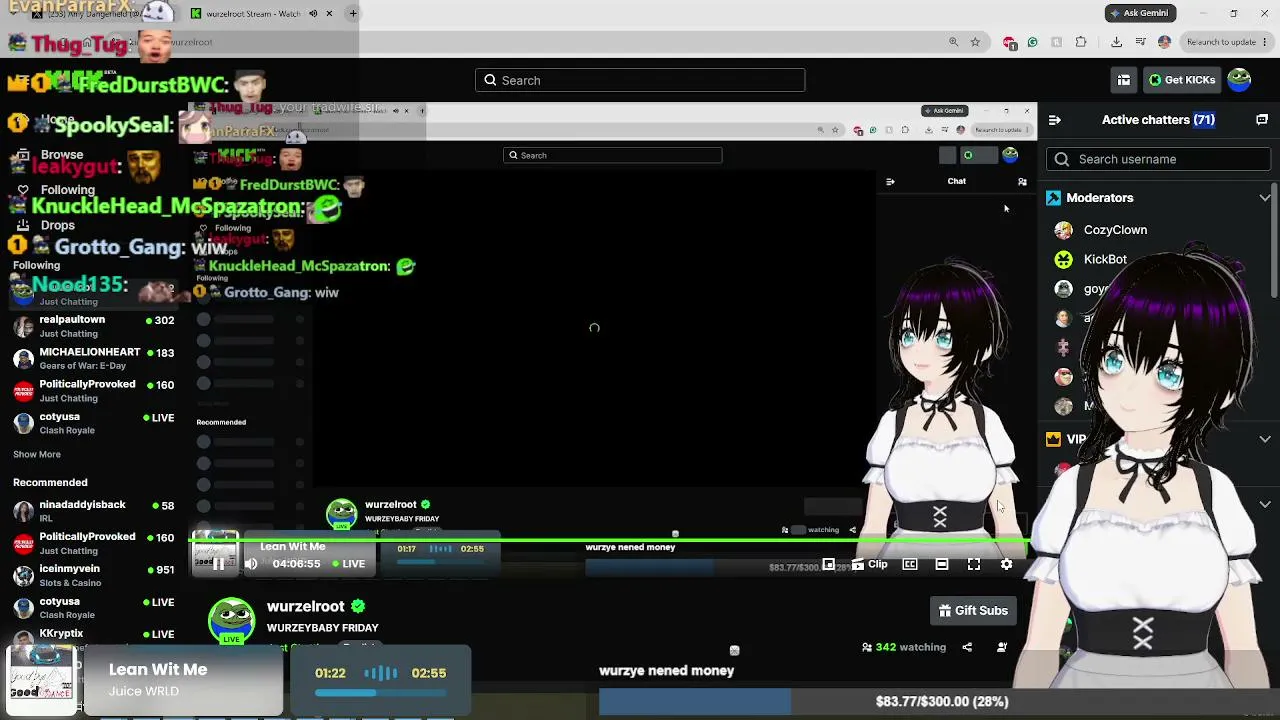Image resolution: width=1280 pixels, height=720 pixels.
Task: Click the Gift Subs button
Action: click(973, 610)
